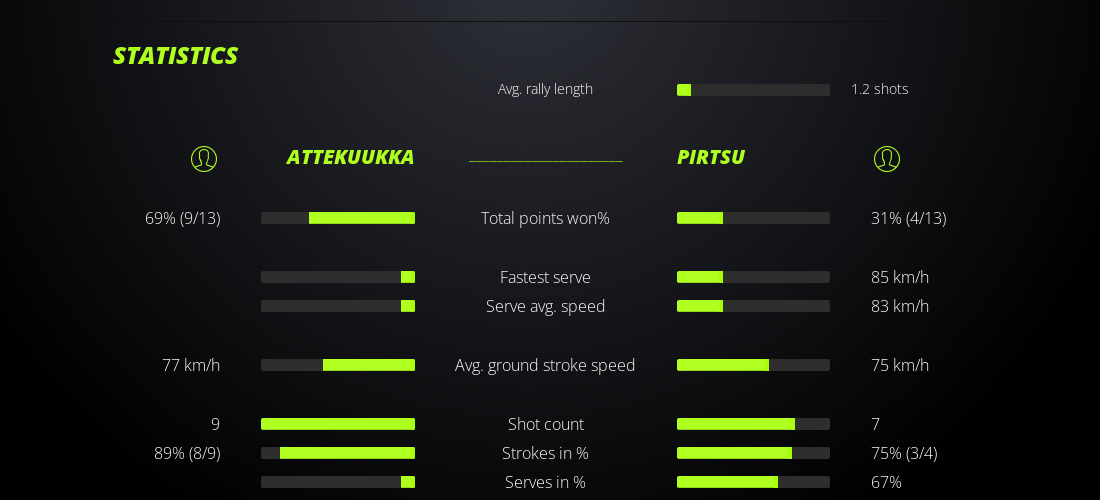Click the STATISTICS heading
Viewport: 1100px width, 500px height.
[x=175, y=56]
